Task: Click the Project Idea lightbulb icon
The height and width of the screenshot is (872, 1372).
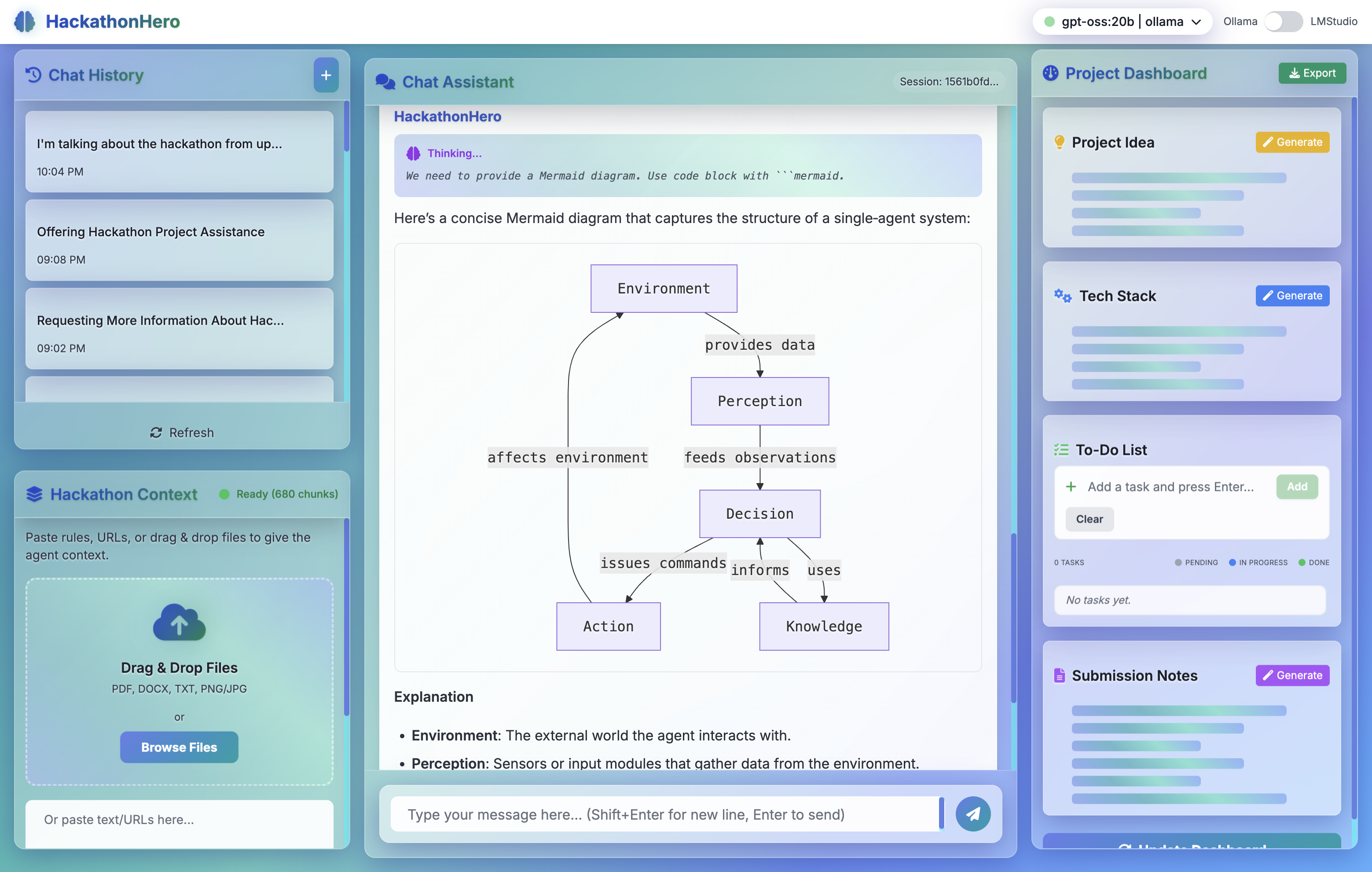Action: (x=1059, y=142)
